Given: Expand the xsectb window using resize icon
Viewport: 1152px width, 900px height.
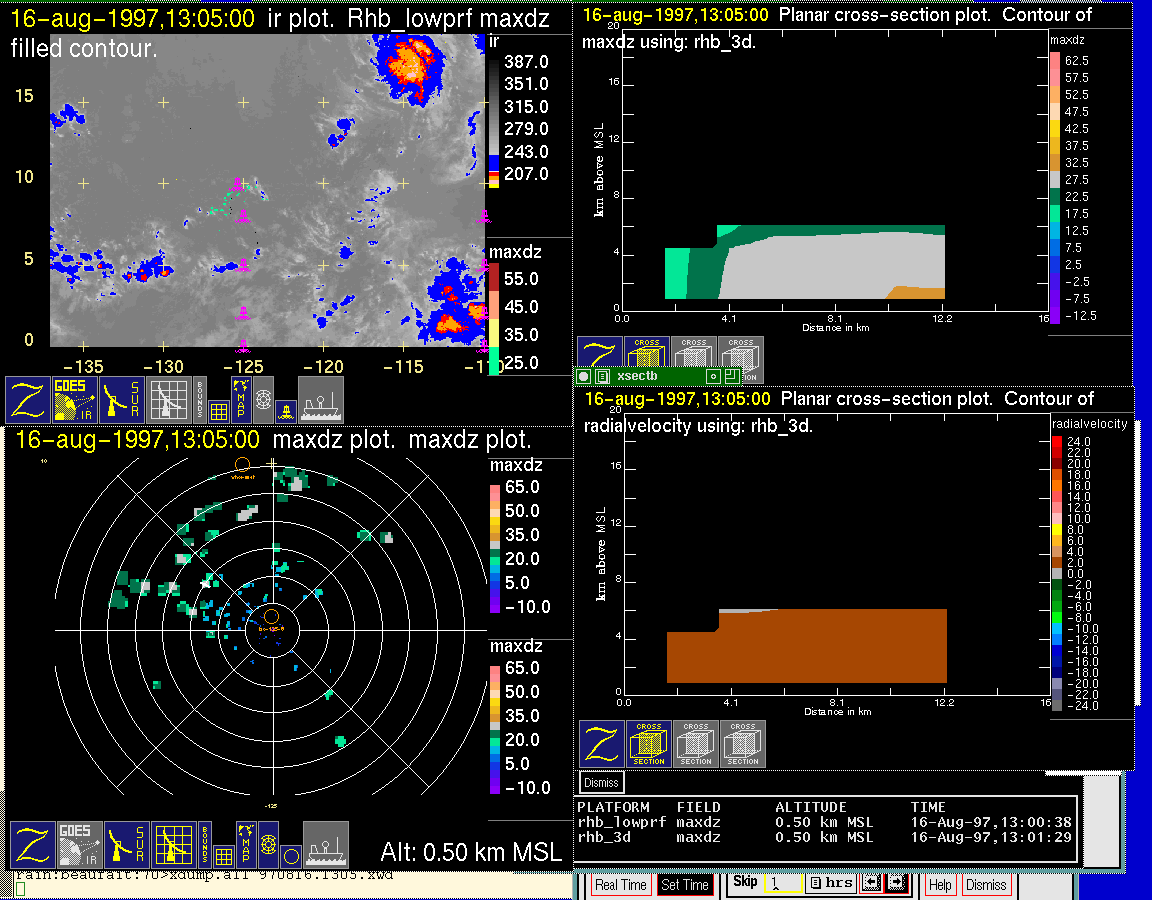Looking at the screenshot, I should tap(732, 377).
